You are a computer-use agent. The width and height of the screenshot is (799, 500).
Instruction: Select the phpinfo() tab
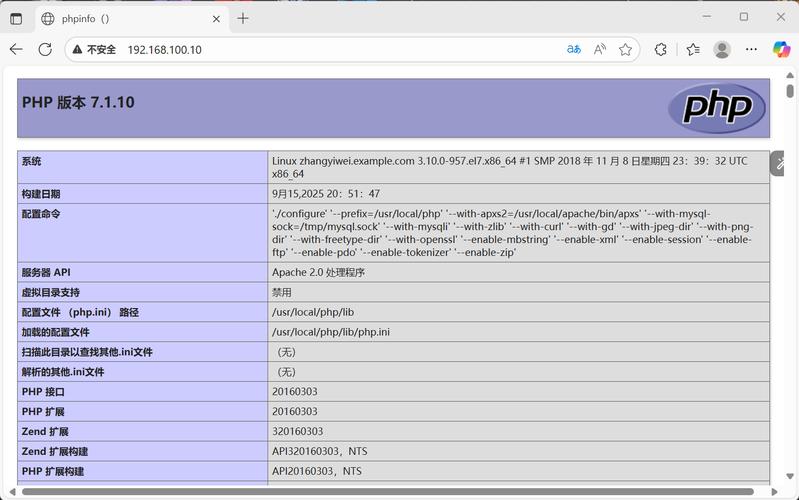click(x=132, y=19)
